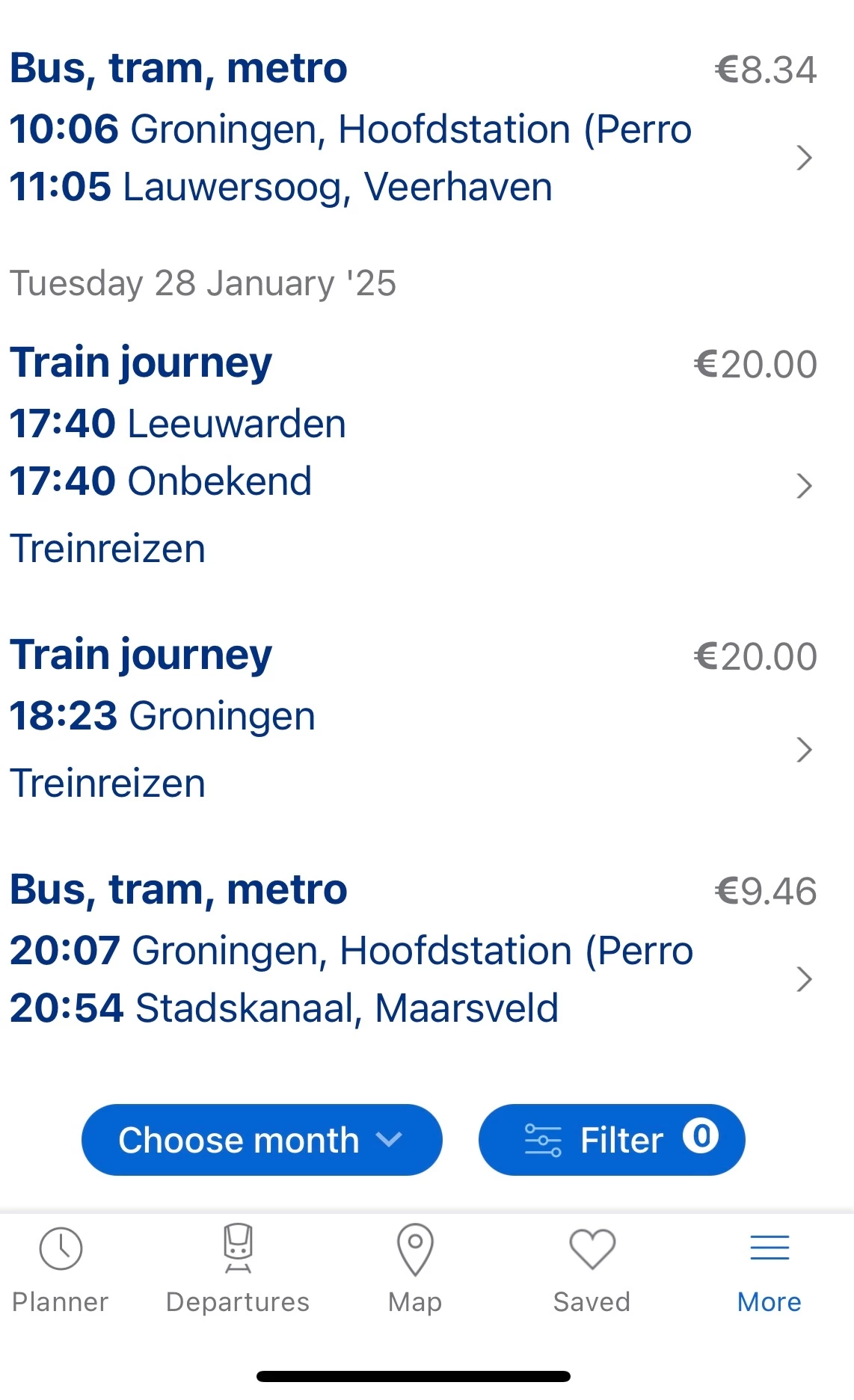This screenshot has height=1400, width=854.
Task: Tap the filter count badge showing 0
Action: pos(701,1137)
